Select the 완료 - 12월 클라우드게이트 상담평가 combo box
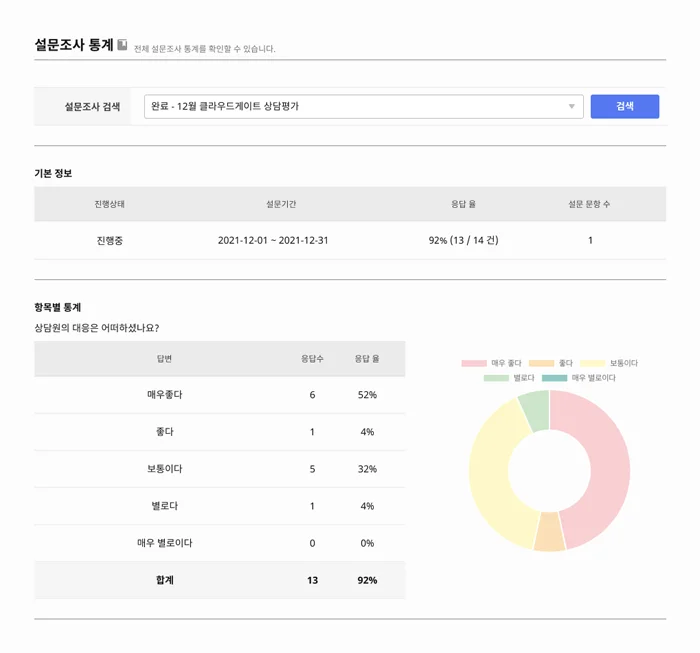Image resolution: width=700 pixels, height=653 pixels. point(363,106)
